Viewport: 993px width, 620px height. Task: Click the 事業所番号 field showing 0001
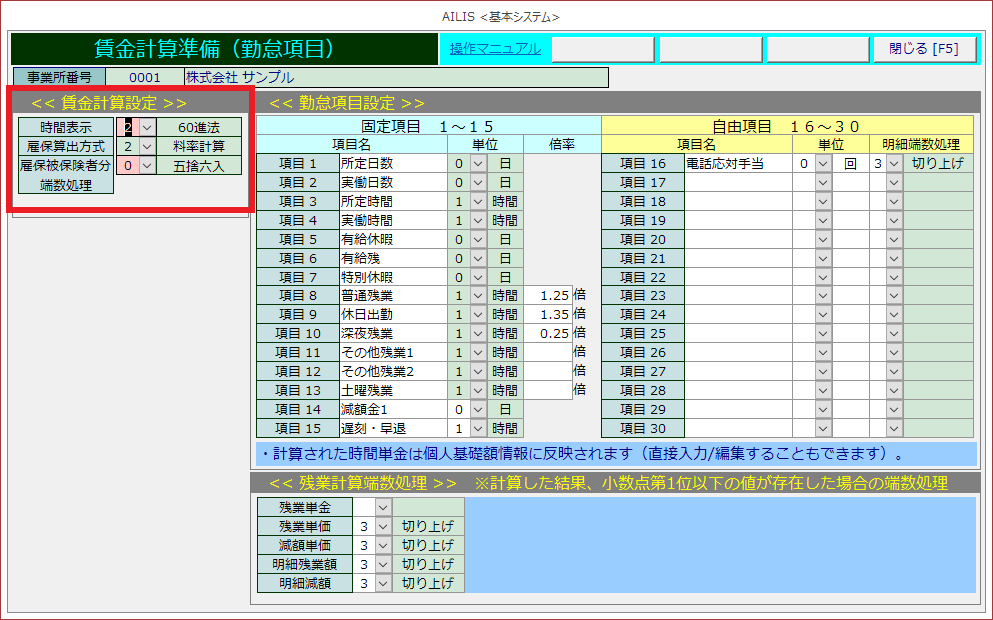click(x=144, y=77)
